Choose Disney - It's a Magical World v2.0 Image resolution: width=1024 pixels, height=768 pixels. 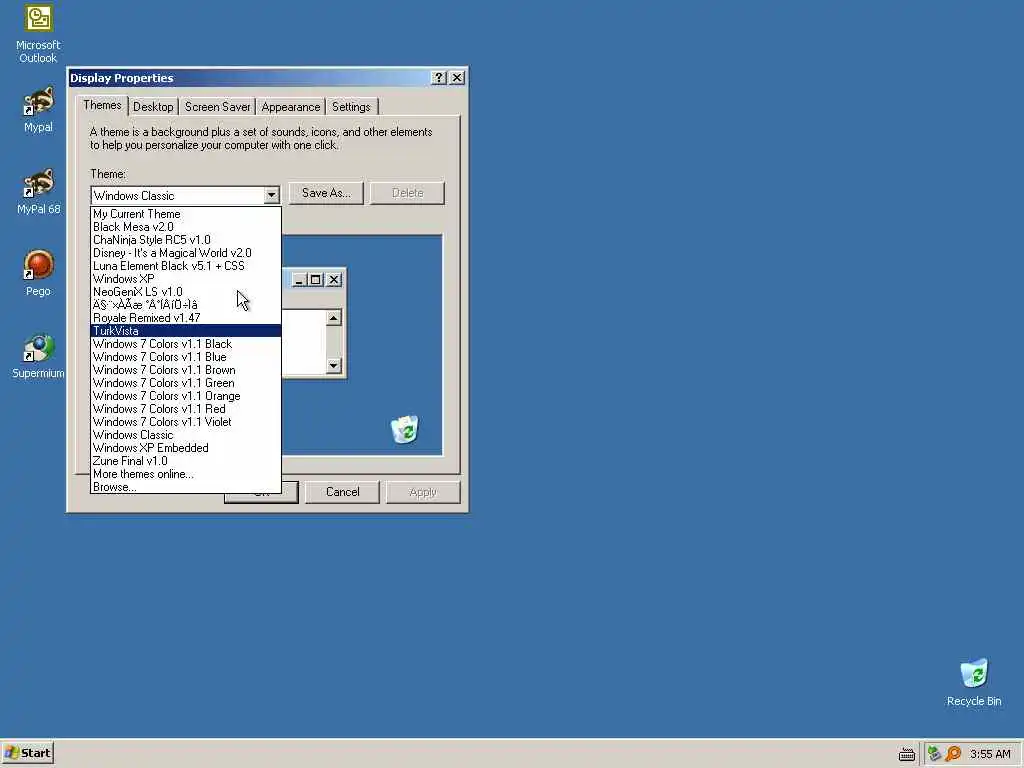coord(185,253)
